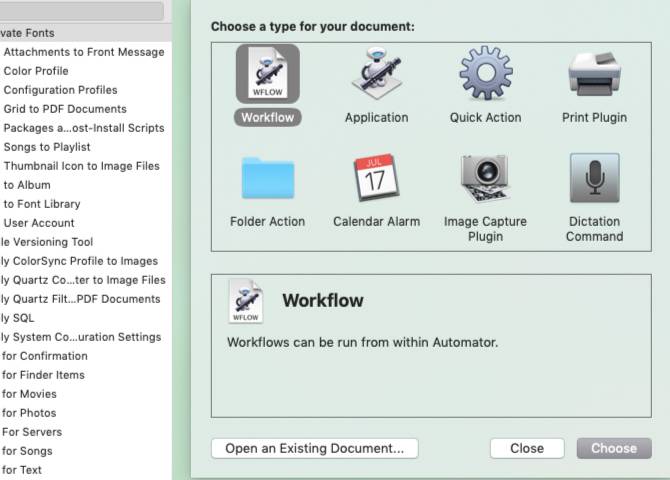670x480 pixels.
Task: Click the 'Workflow' label under selected icon
Action: (x=267, y=118)
